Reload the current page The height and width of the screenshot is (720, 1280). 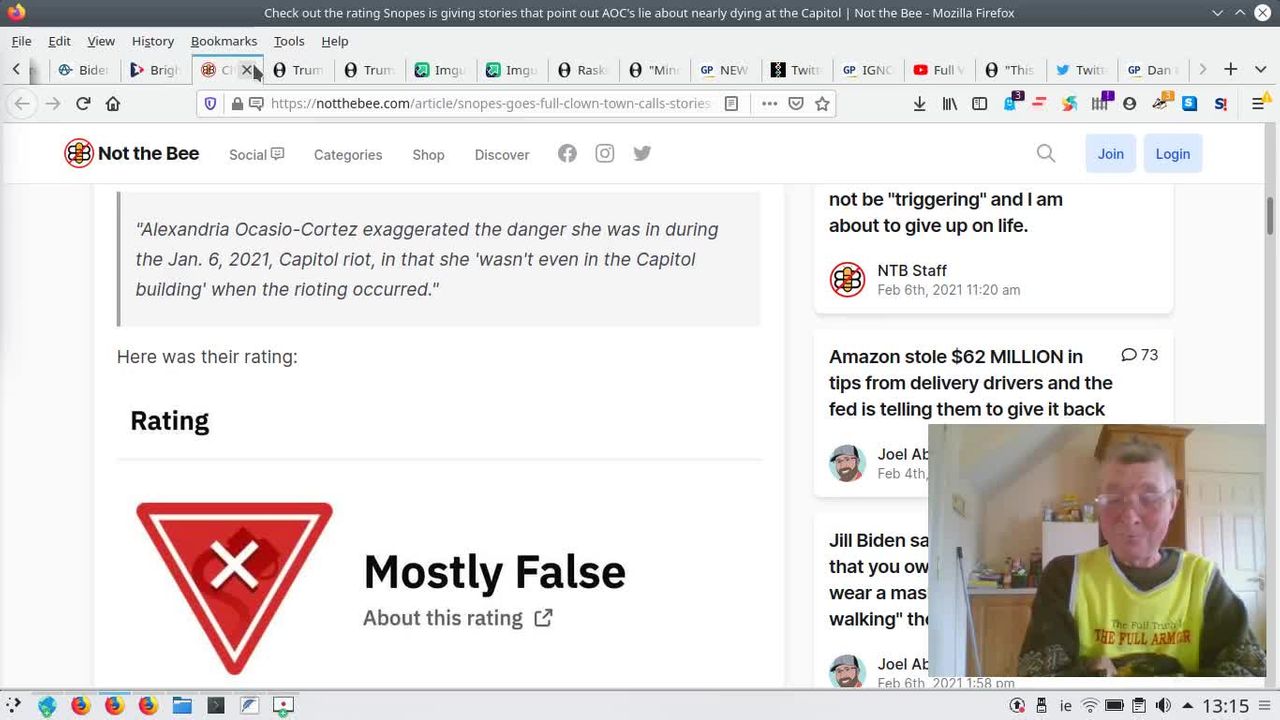click(83, 104)
